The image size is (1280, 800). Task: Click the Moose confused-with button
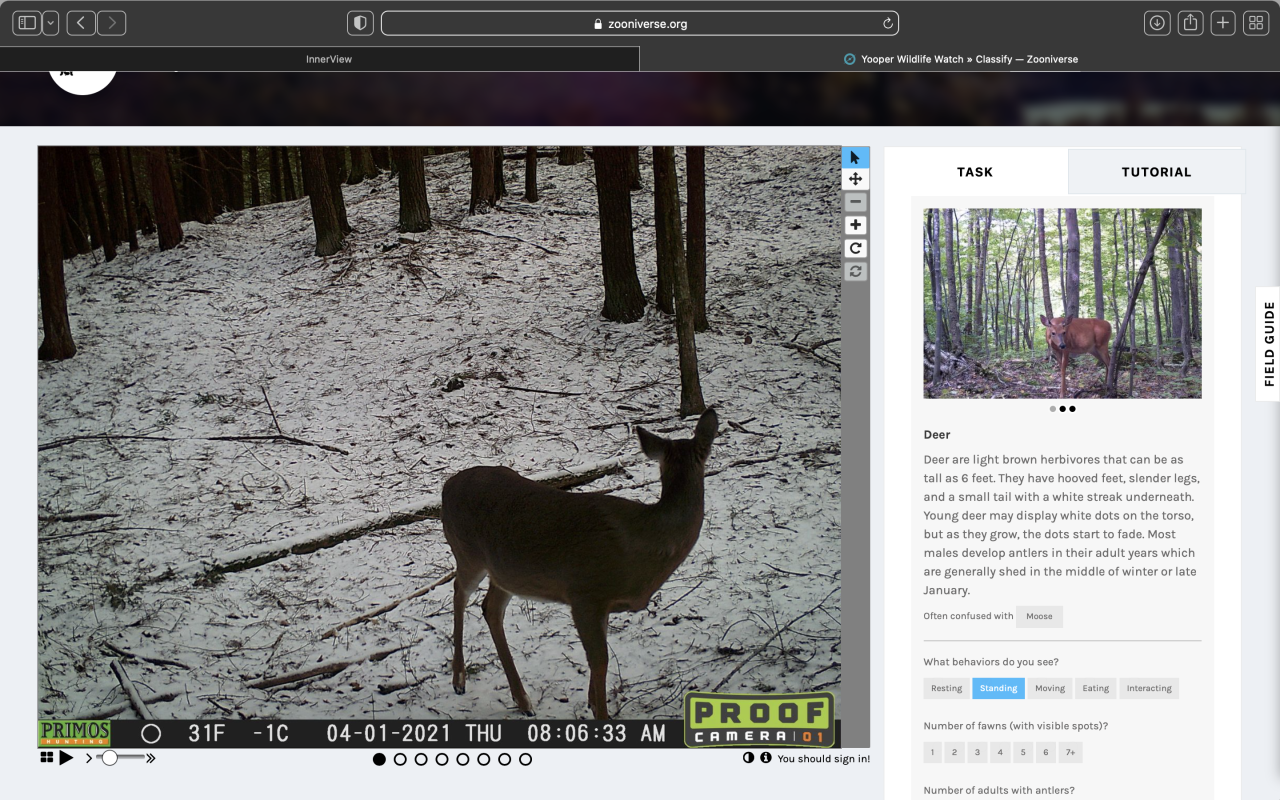click(x=1039, y=616)
